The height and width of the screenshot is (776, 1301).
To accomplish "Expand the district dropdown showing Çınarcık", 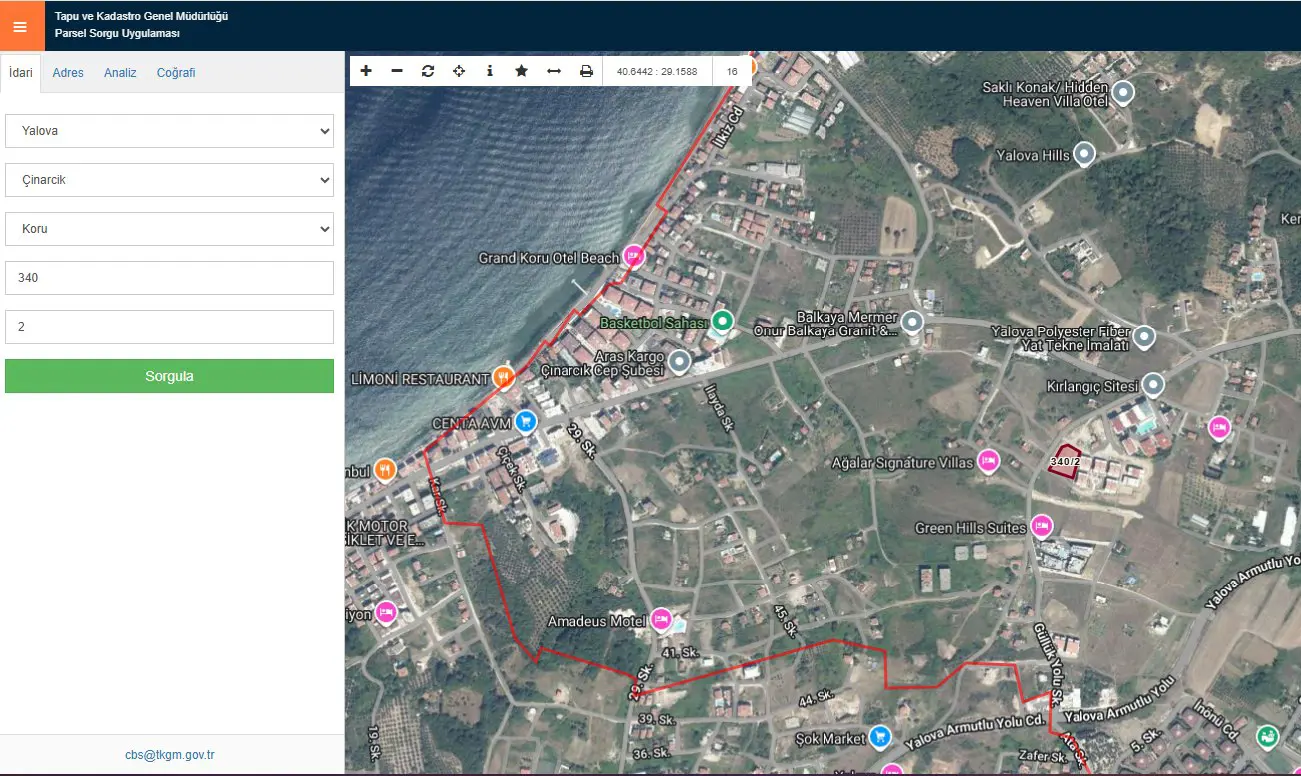I will (169, 180).
